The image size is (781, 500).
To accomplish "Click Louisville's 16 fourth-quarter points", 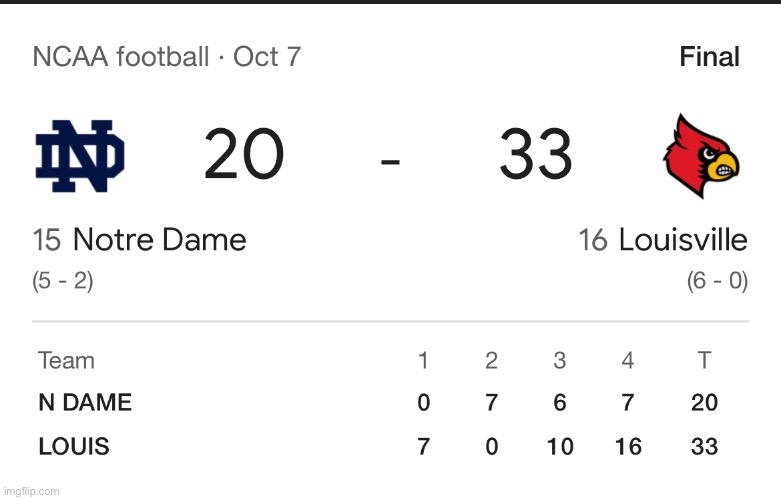I will 628,447.
